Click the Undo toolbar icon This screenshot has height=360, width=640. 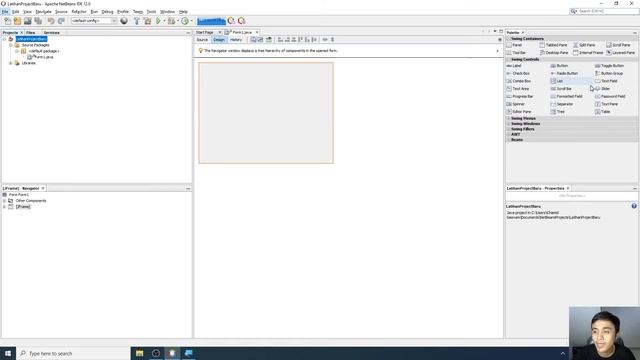tap(51, 21)
